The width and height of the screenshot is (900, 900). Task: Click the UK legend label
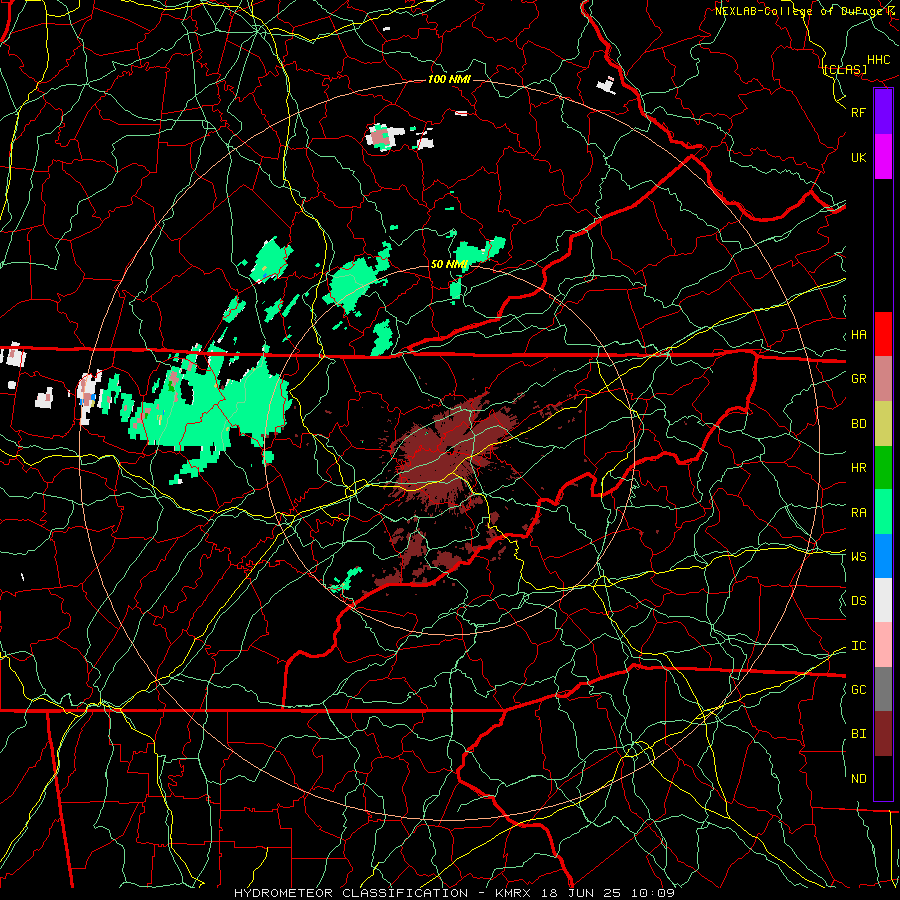tap(859, 157)
